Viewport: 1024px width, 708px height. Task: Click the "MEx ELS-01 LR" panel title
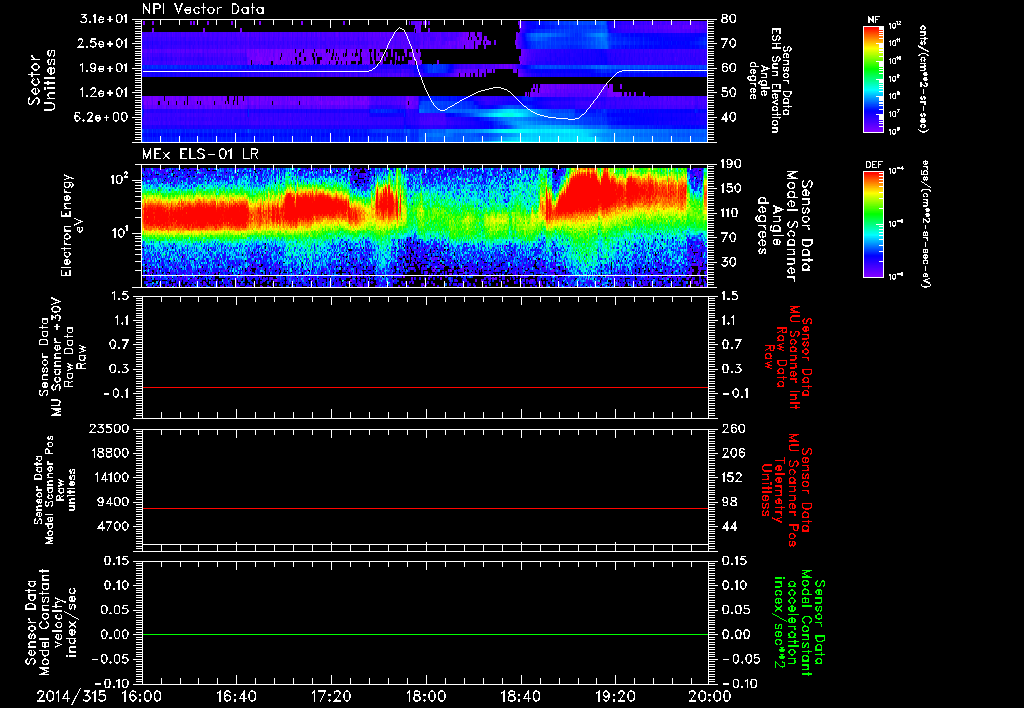202,154
